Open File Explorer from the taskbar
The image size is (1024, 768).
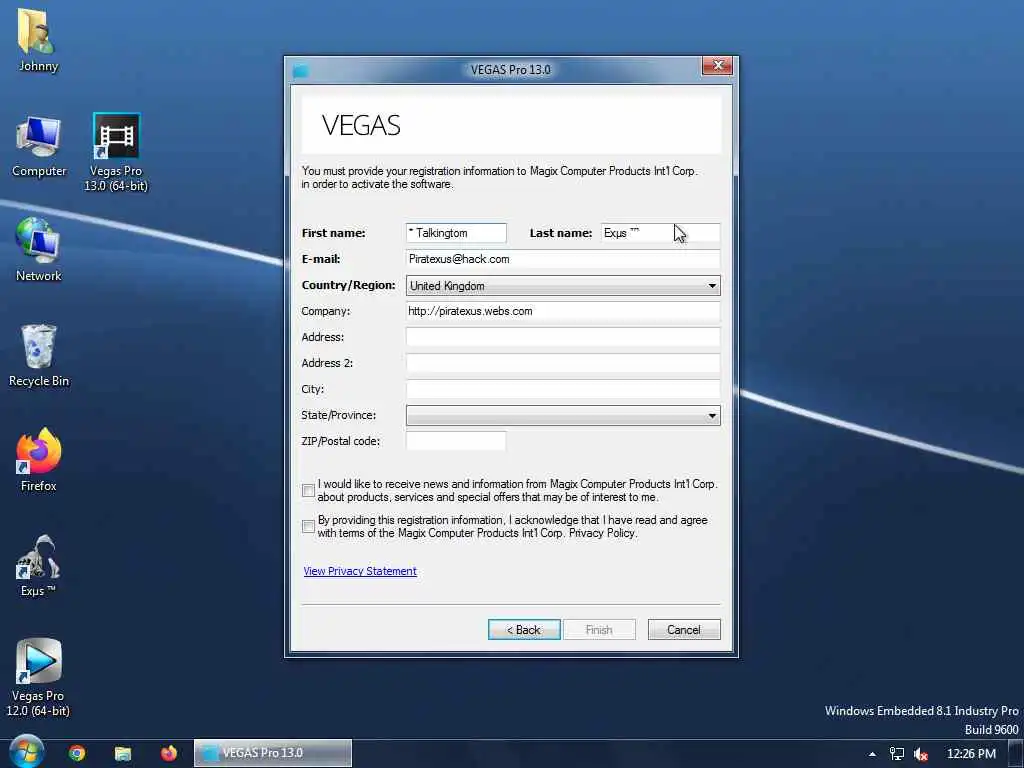(123, 753)
